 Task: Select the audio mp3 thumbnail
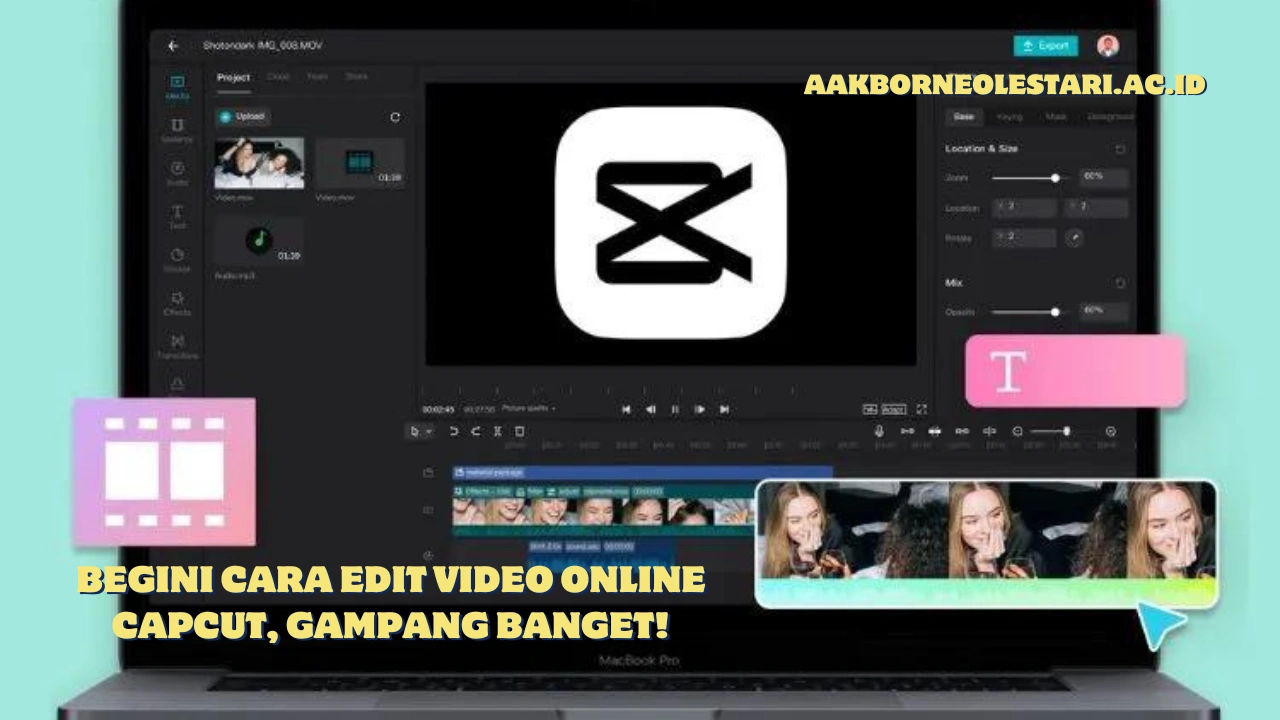(x=259, y=241)
